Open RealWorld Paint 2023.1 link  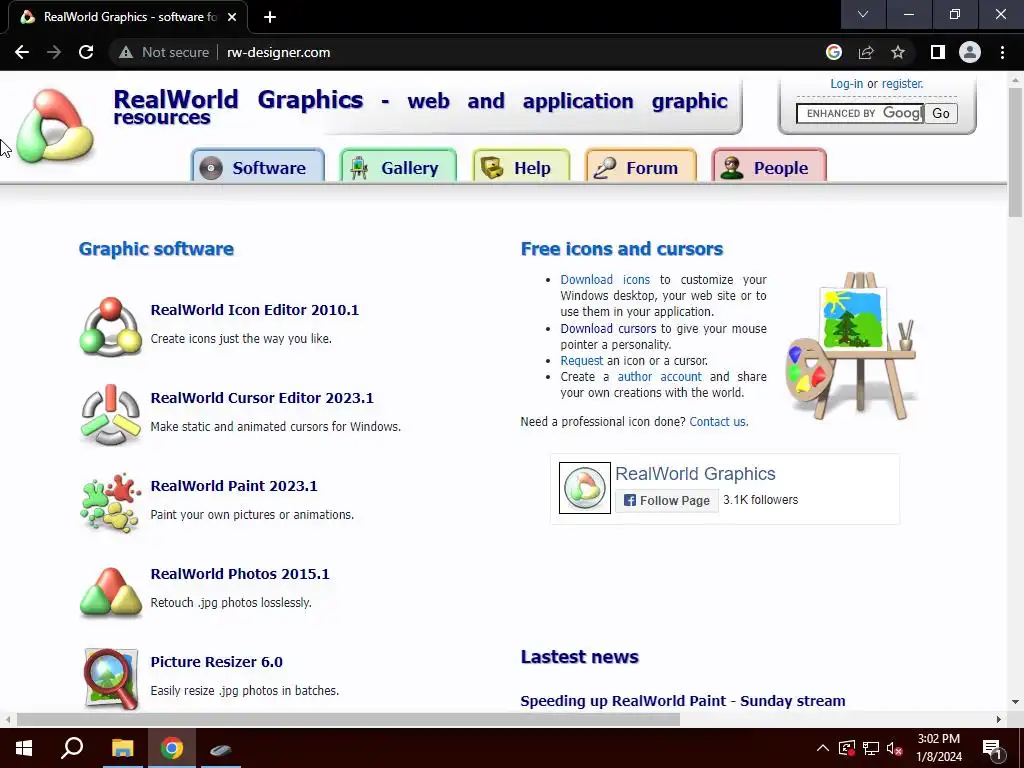(234, 486)
